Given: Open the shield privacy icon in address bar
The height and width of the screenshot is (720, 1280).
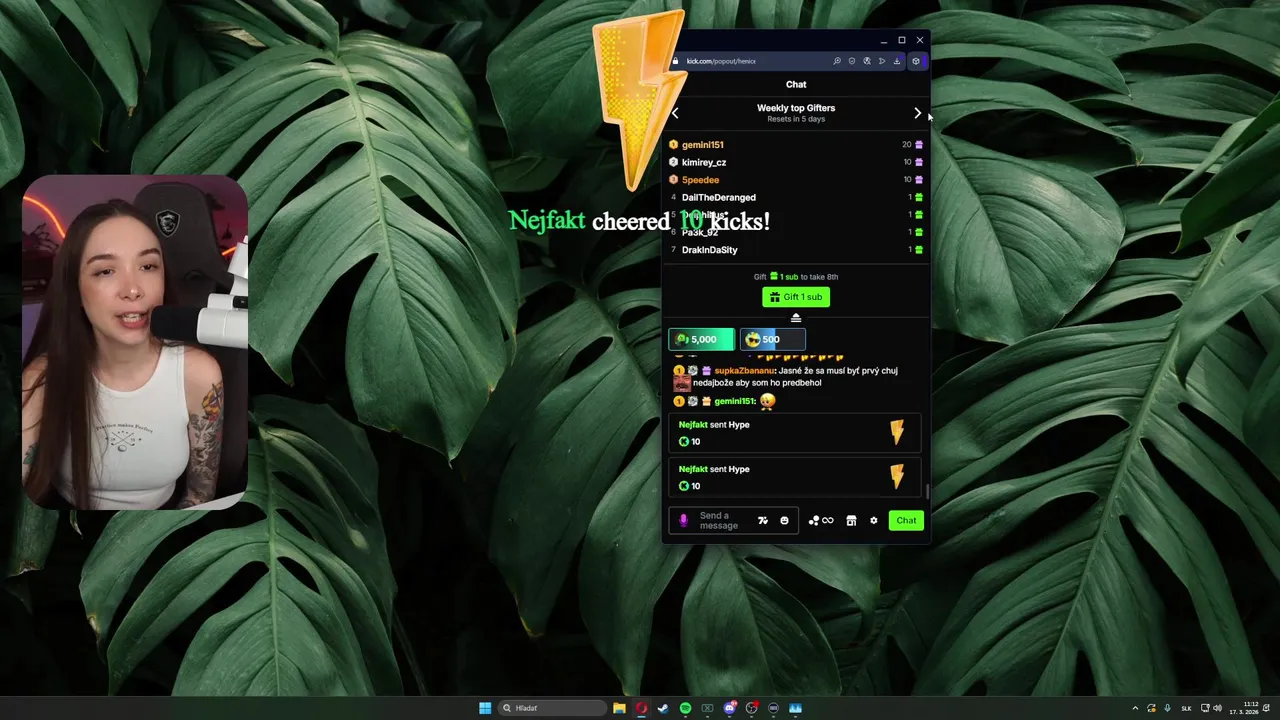Looking at the screenshot, I should (852, 61).
